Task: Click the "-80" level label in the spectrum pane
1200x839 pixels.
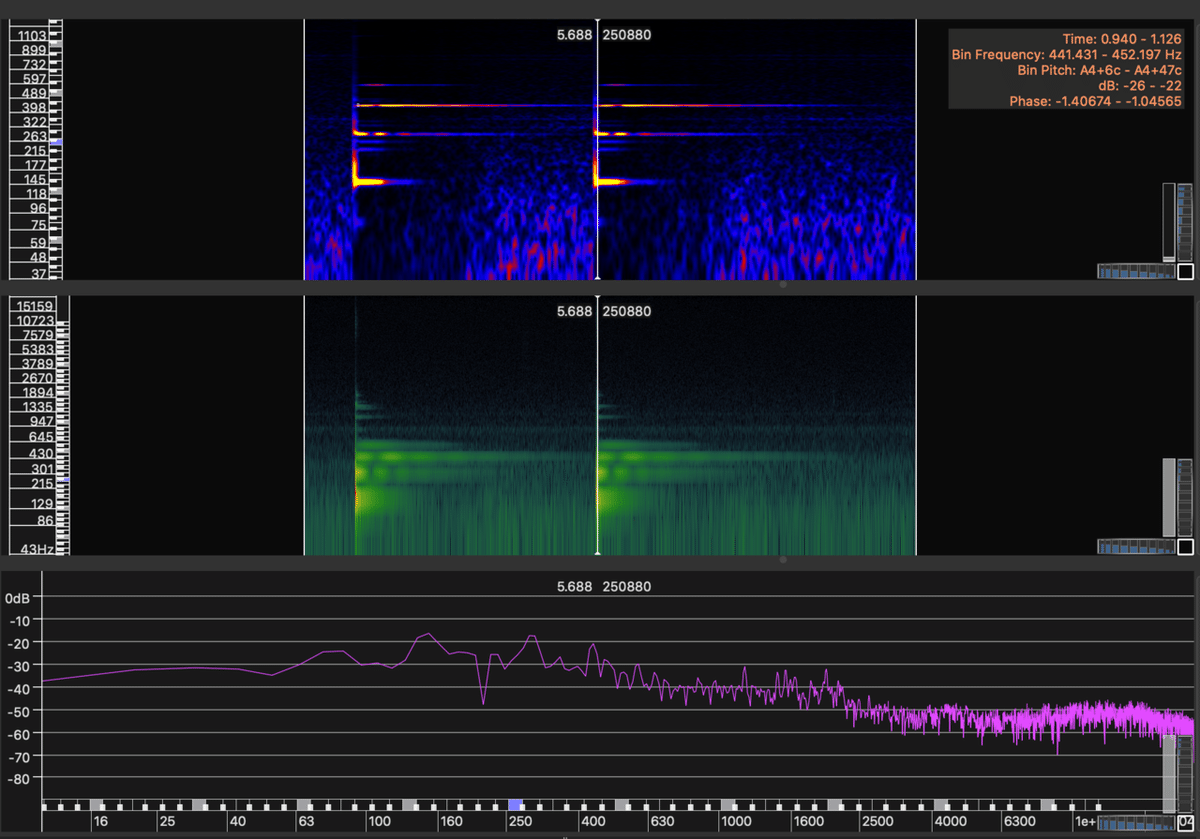Action: [x=19, y=778]
